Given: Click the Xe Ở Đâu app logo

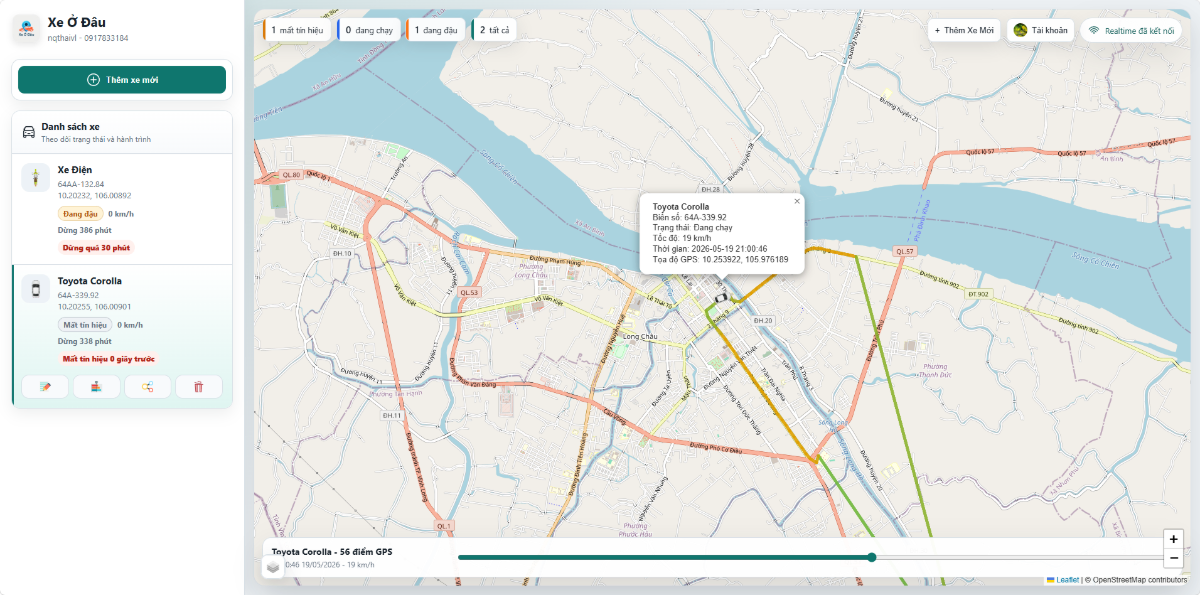Looking at the screenshot, I should (x=27, y=29).
